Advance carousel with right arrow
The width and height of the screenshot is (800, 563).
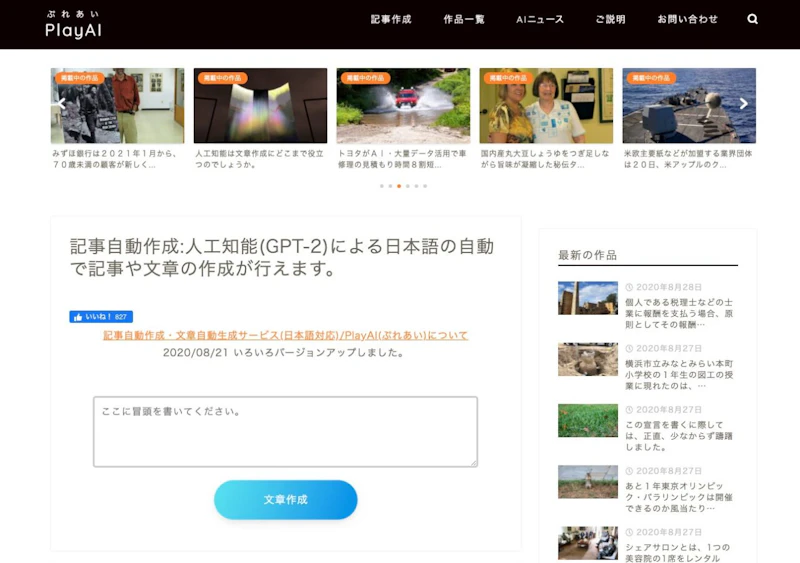(743, 104)
